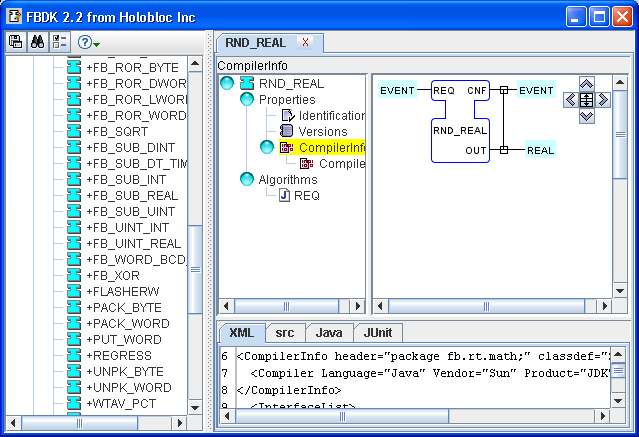This screenshot has height=437, width=639.
Task: Click library list scroll-down arrow
Action: click(x=195, y=408)
